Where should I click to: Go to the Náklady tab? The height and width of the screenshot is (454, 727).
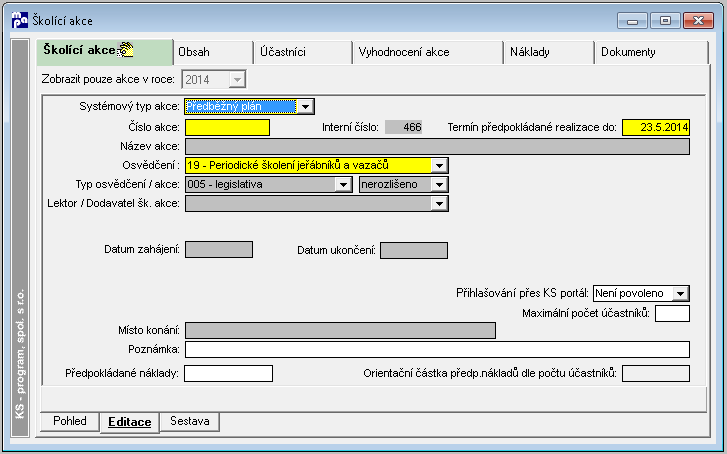(x=548, y=52)
